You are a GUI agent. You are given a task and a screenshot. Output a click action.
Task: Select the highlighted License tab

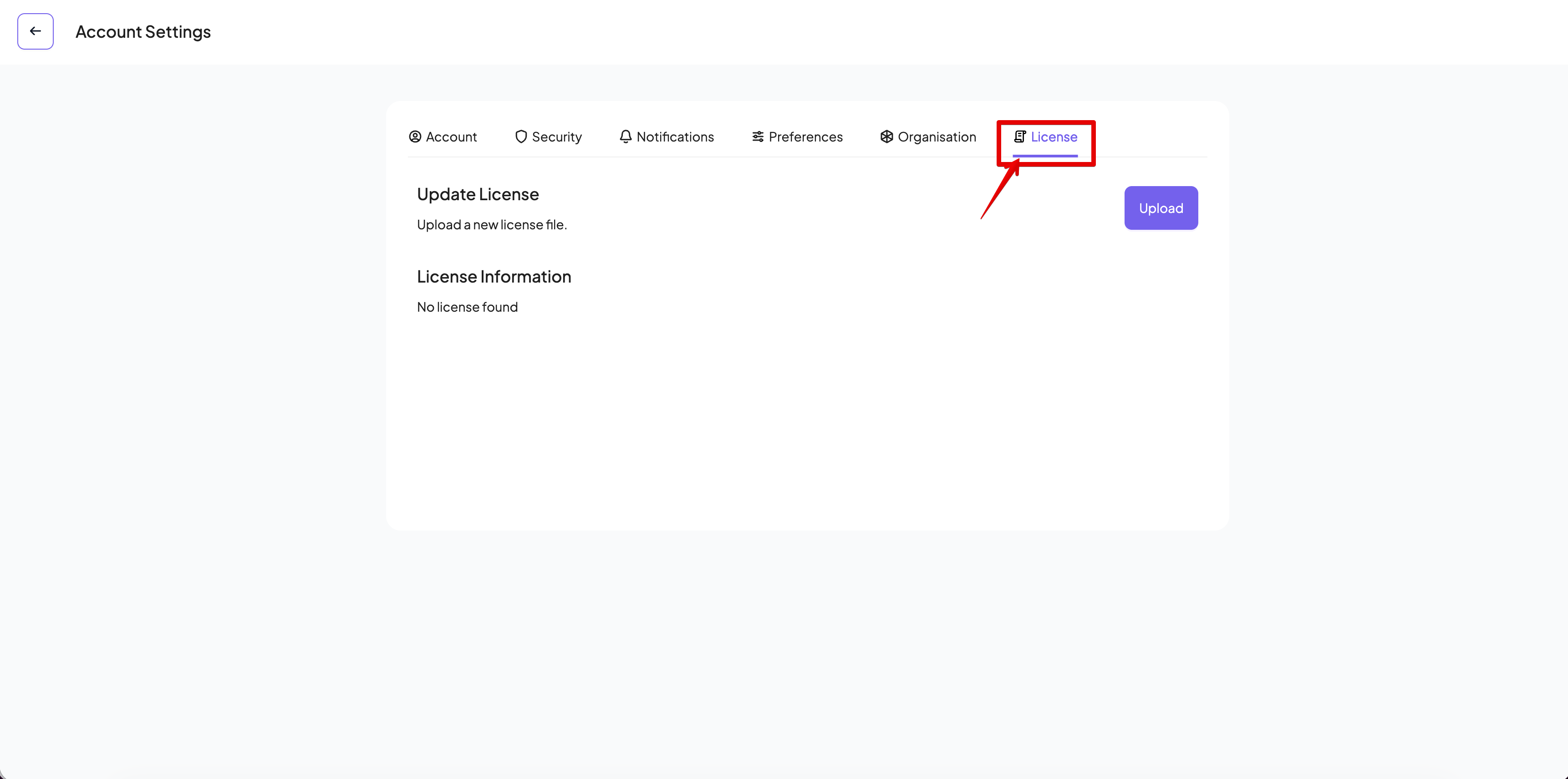coord(1054,137)
